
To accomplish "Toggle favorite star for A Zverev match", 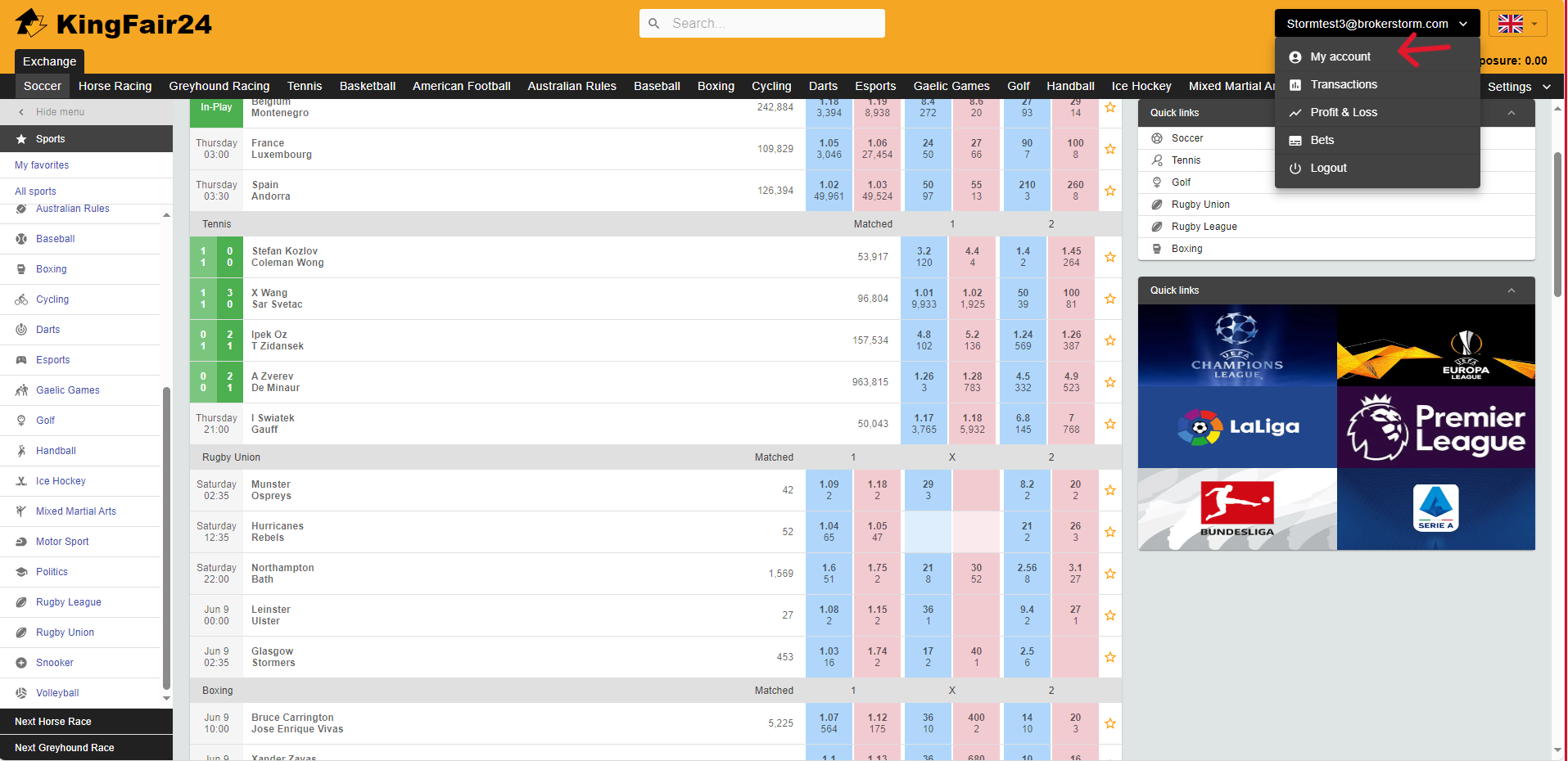I will (x=1110, y=382).
